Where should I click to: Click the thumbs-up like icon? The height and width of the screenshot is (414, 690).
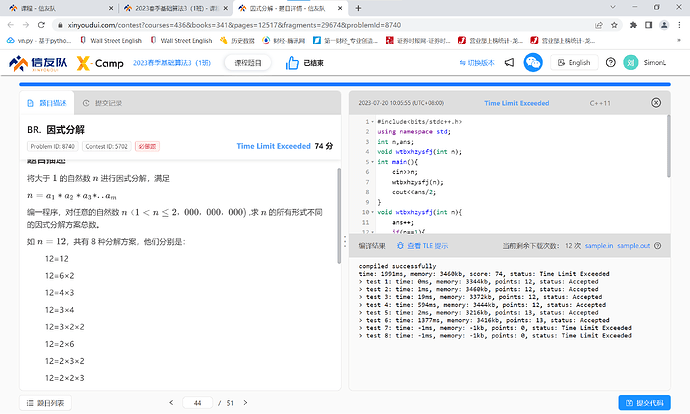tap(292, 63)
